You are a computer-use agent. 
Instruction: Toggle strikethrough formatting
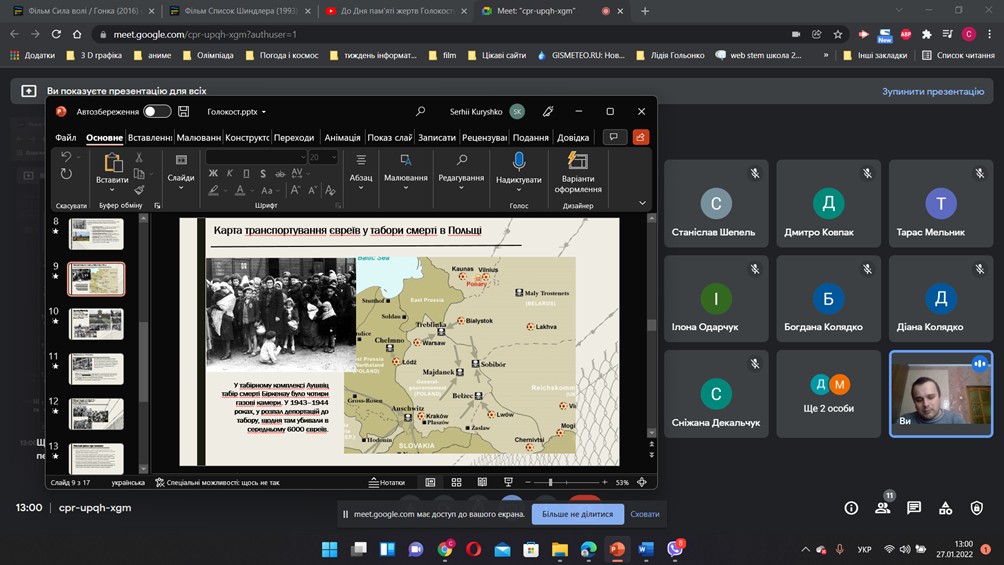click(280, 174)
